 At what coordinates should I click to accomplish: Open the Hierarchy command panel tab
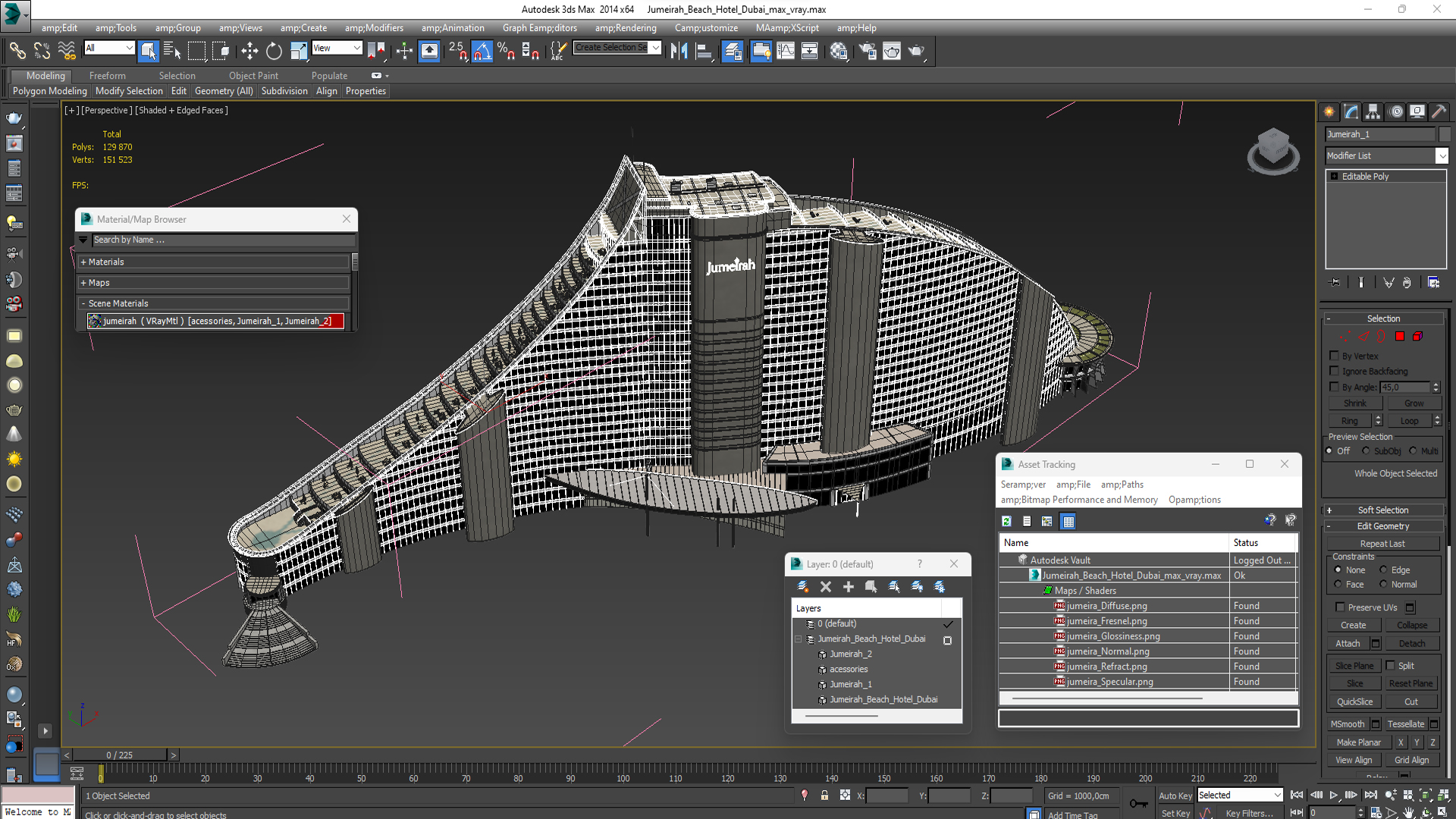(x=1373, y=112)
